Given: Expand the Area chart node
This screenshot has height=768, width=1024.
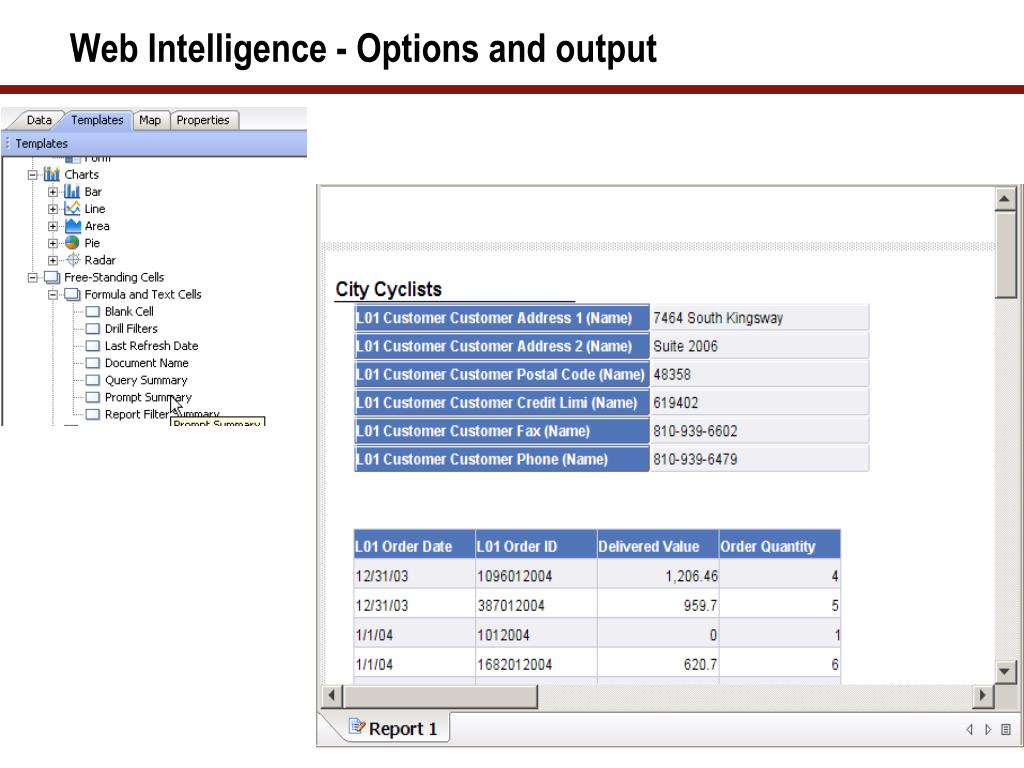Looking at the screenshot, I should tap(53, 226).
